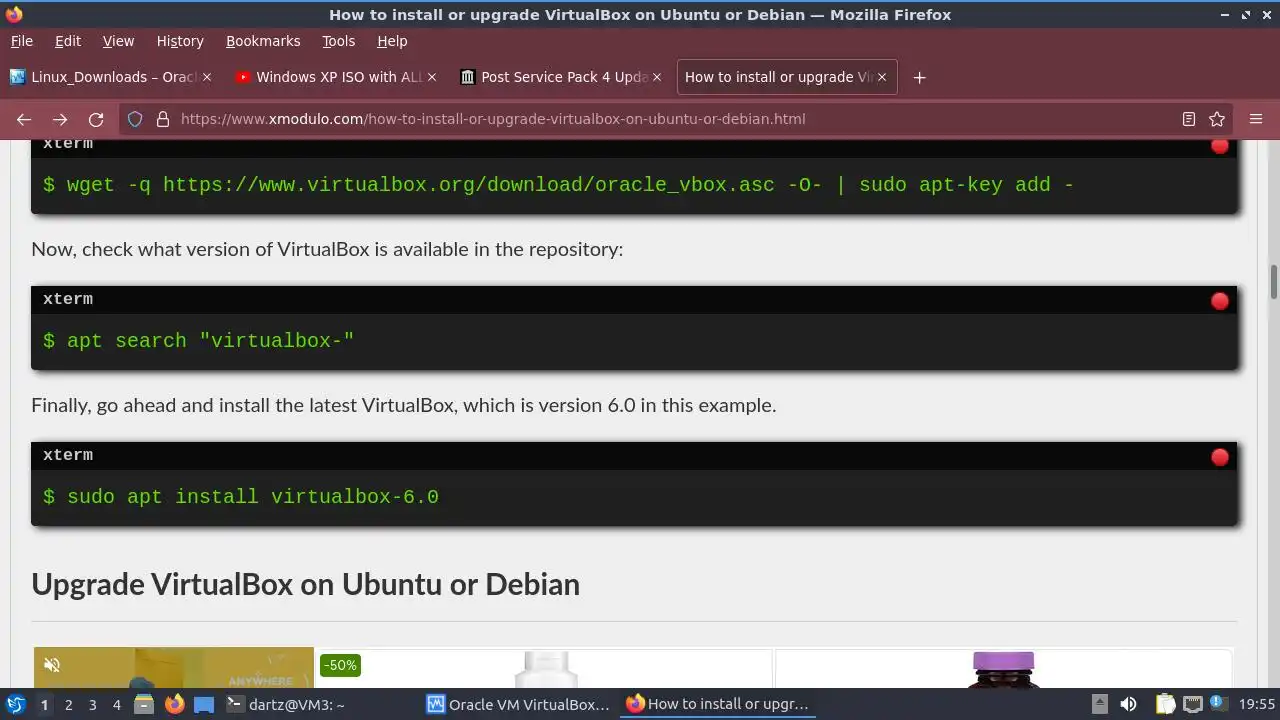Open the File menu
Screen dimensions: 1280x720
tap(22, 41)
